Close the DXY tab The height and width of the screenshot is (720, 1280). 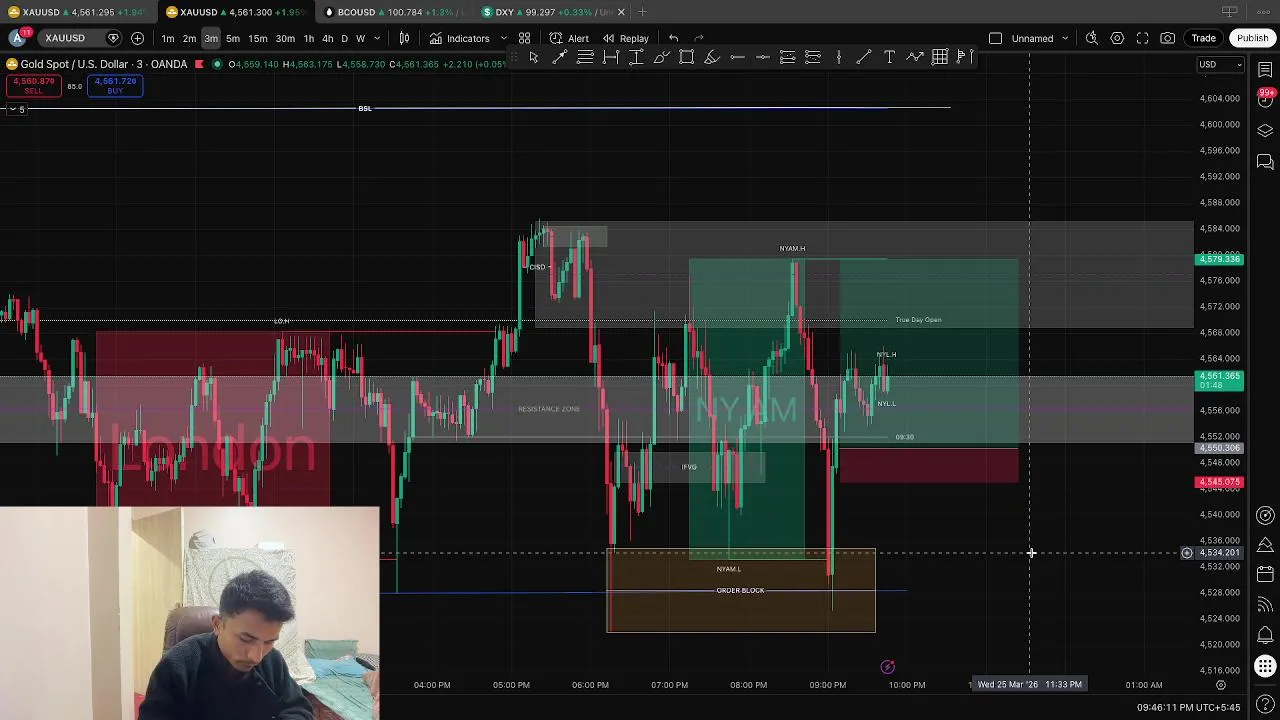(x=621, y=12)
